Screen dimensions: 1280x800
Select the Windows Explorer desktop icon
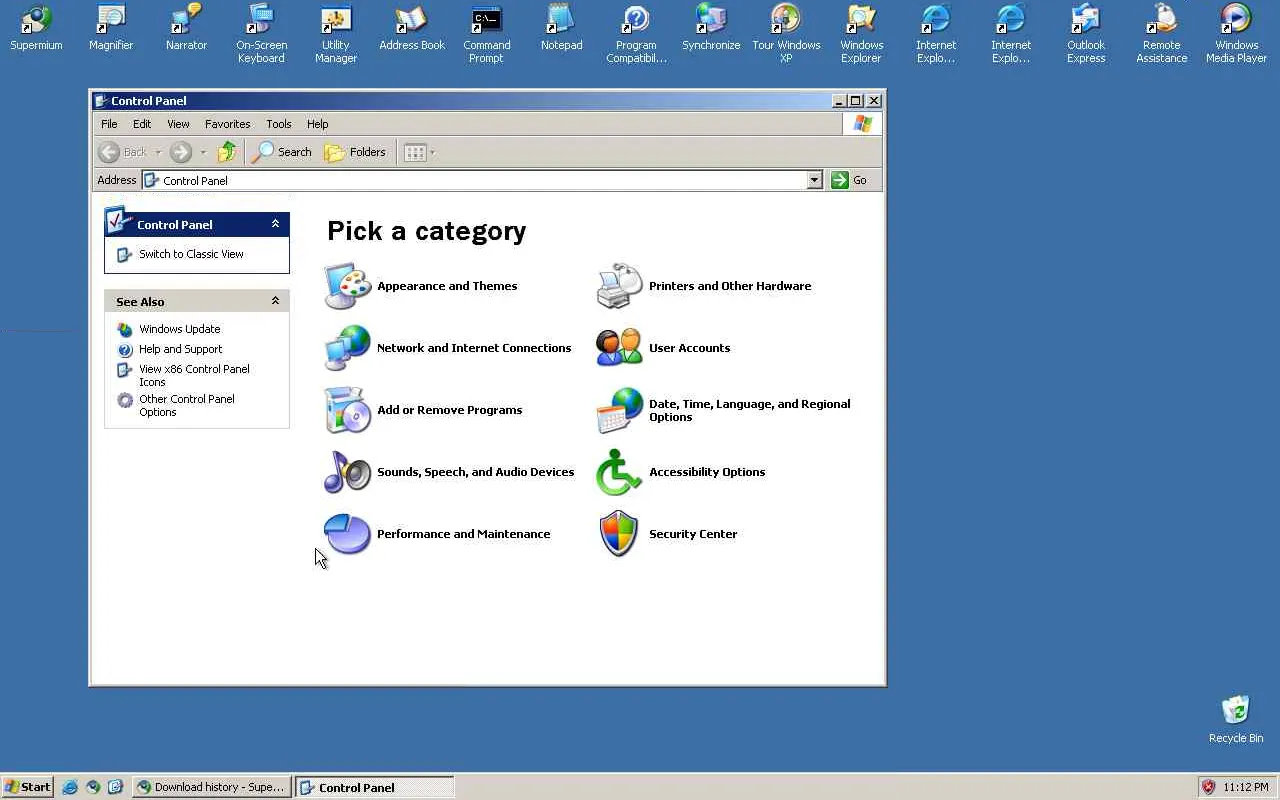(861, 33)
